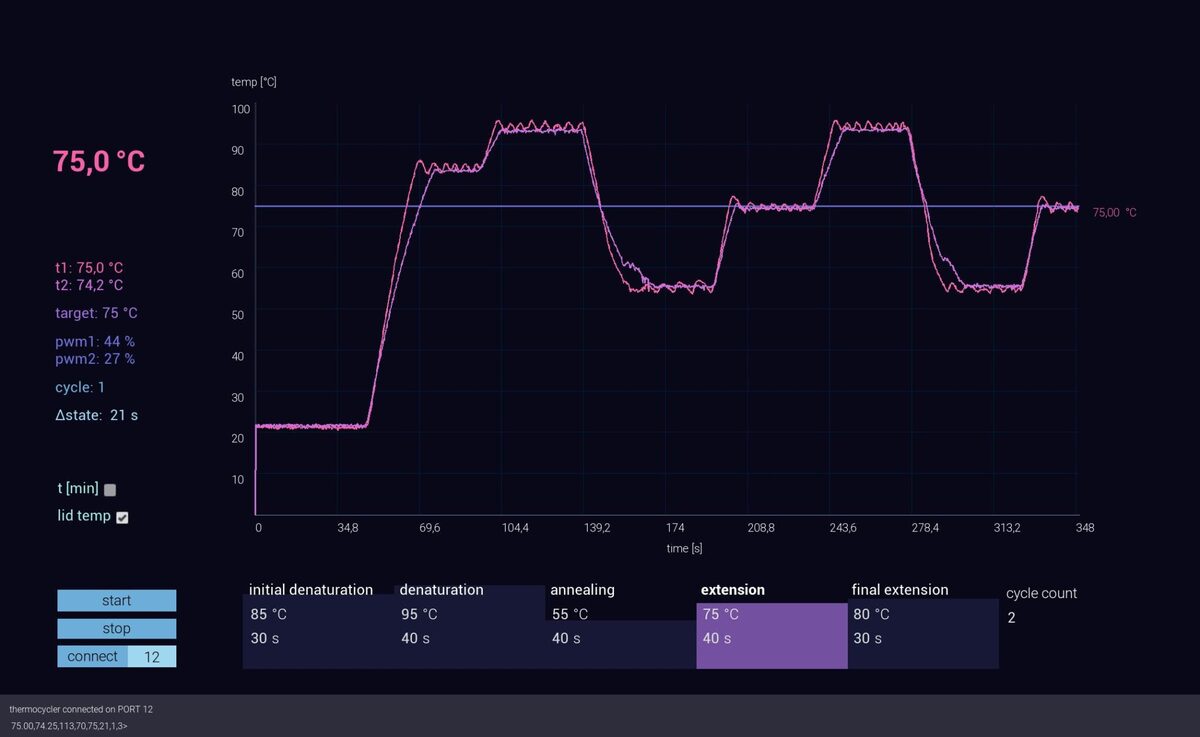This screenshot has height=737, width=1200.
Task: Edit annealing duration 40 s
Action: click(x=566, y=638)
